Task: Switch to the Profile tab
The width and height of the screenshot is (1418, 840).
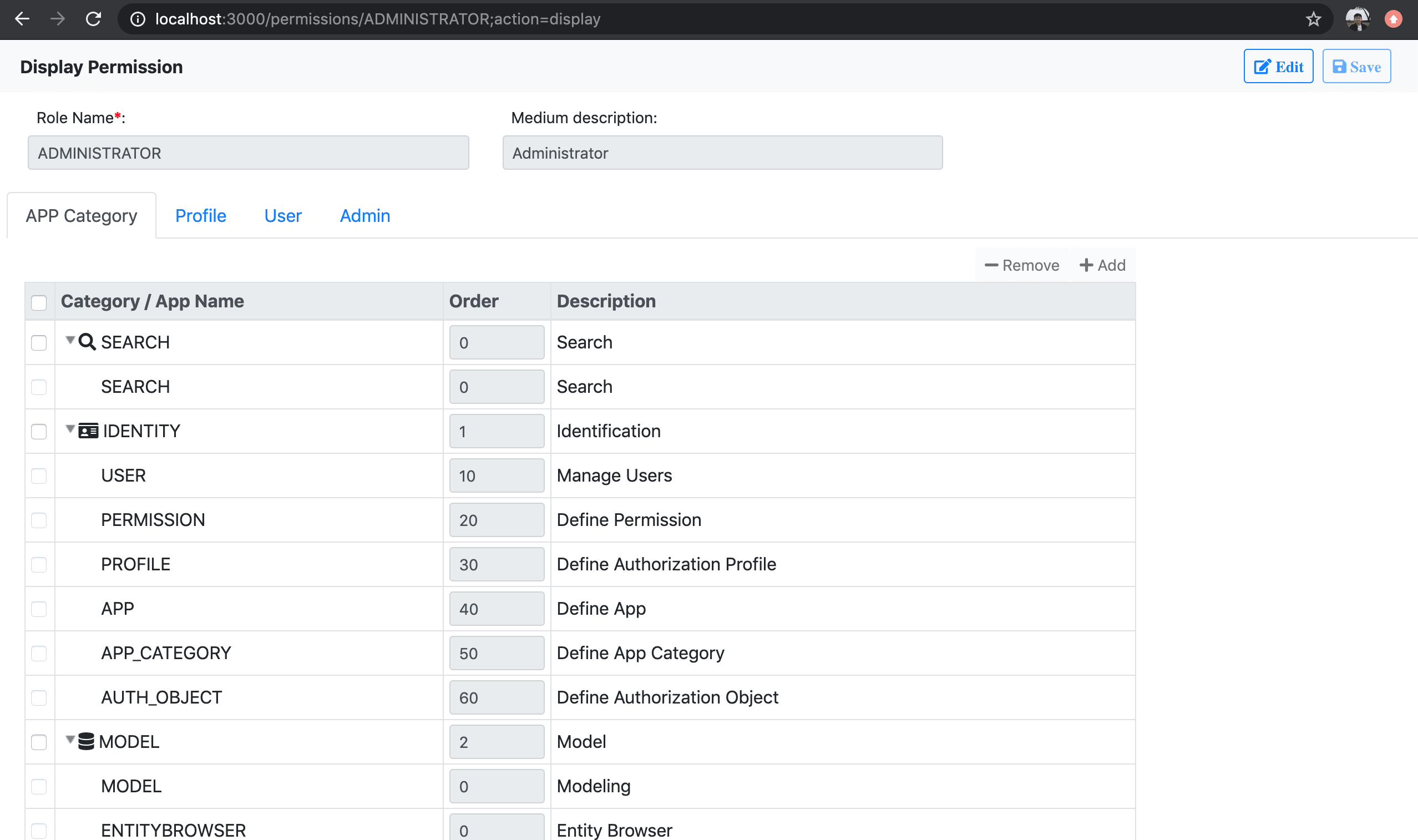Action: pos(200,216)
